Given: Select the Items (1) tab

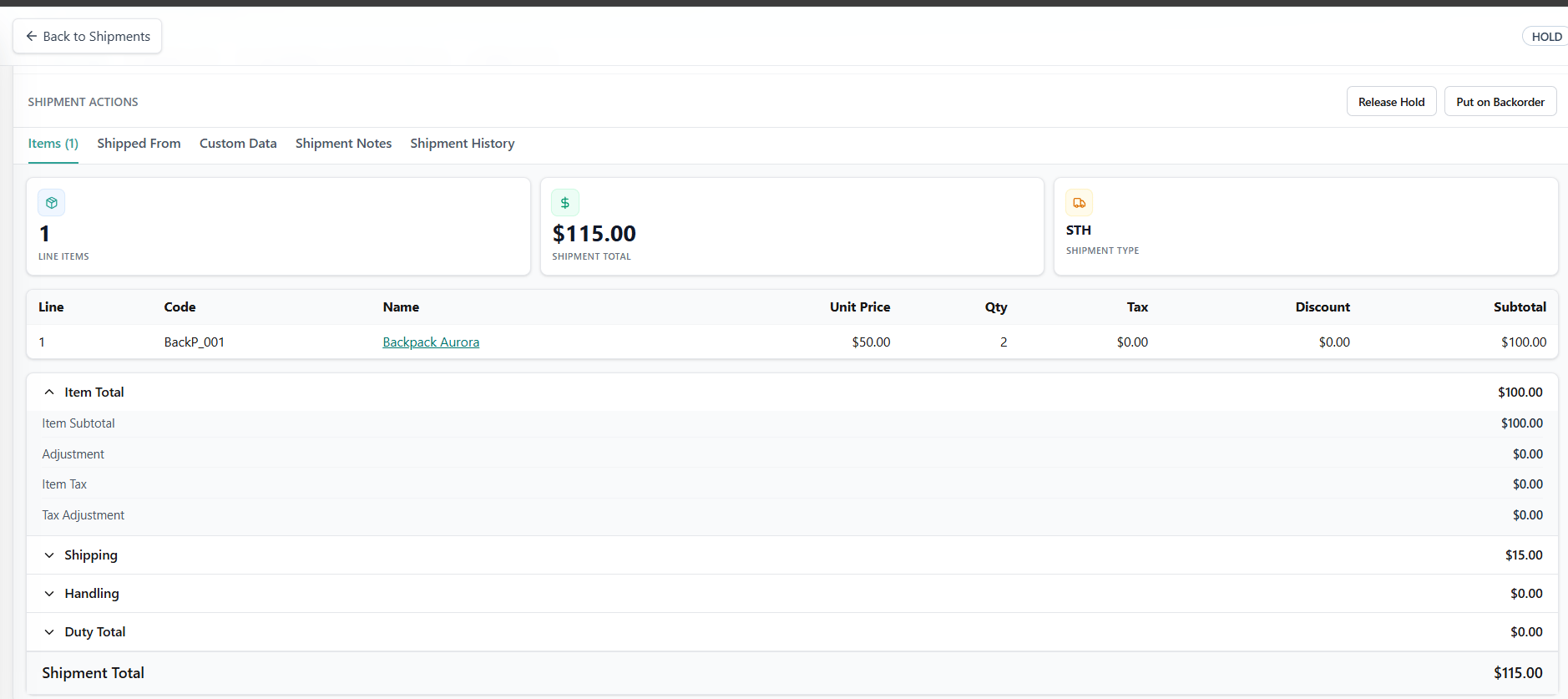Looking at the screenshot, I should [53, 144].
